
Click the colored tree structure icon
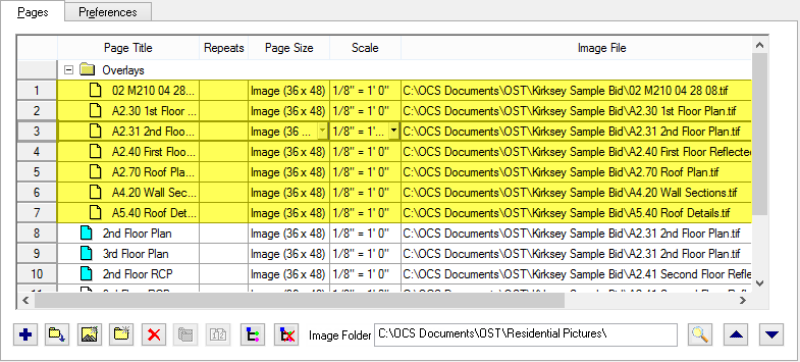tap(253, 335)
